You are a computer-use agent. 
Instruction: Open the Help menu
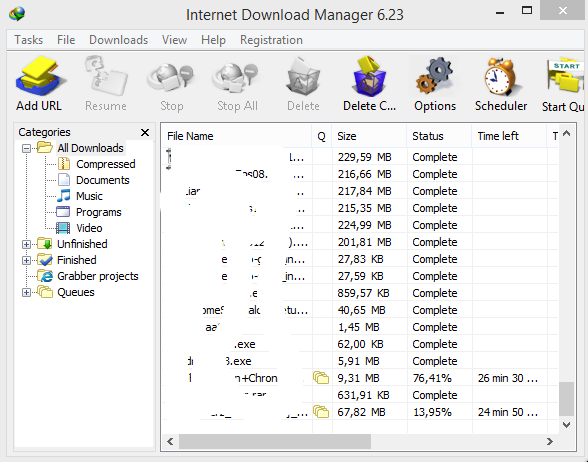(x=213, y=40)
